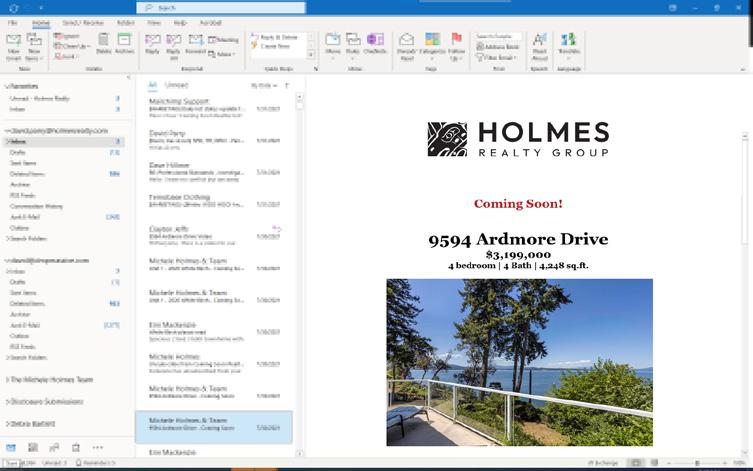Open the New Items menu

34,47
